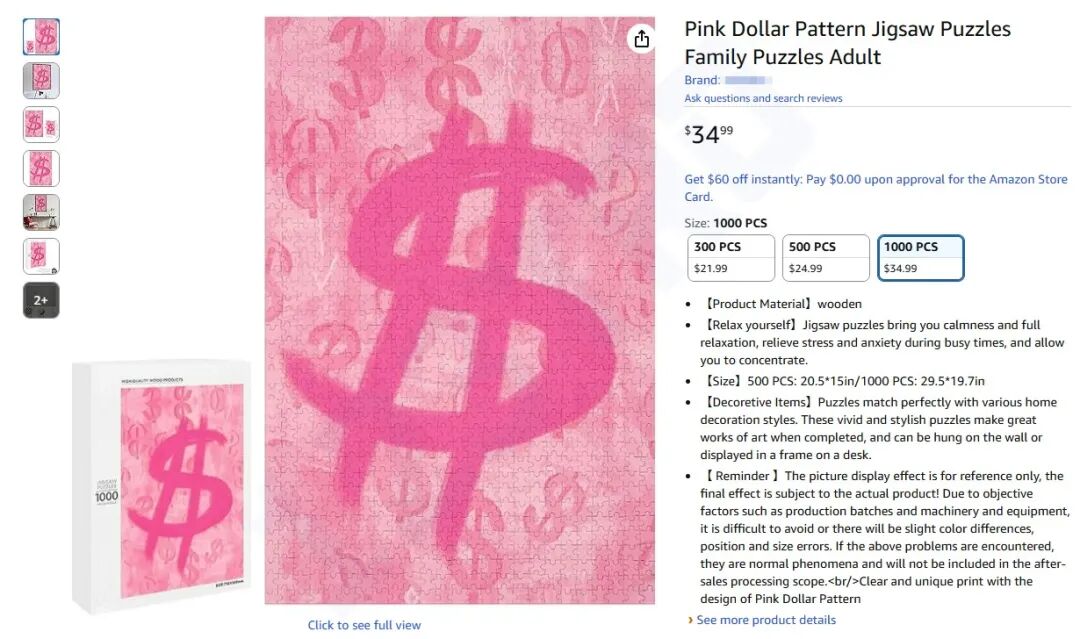Open Ask questions and search reviews
Viewport: 1080px width, 639px height.
click(763, 98)
